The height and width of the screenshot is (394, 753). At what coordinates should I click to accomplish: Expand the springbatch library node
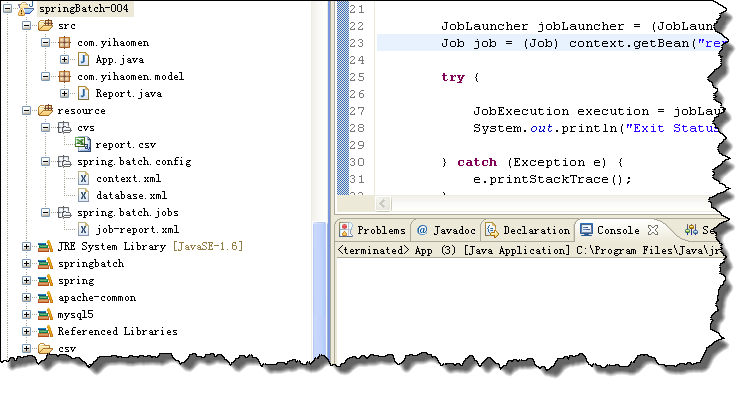26,263
